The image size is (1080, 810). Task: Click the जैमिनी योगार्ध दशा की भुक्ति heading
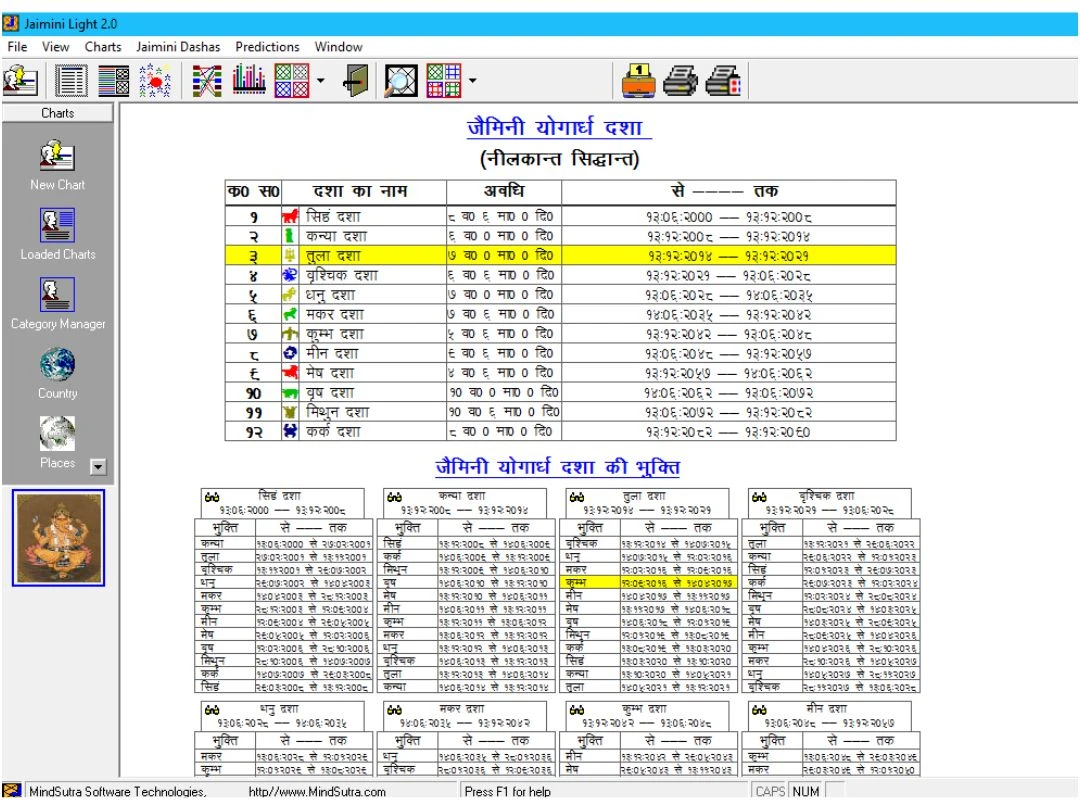558,467
